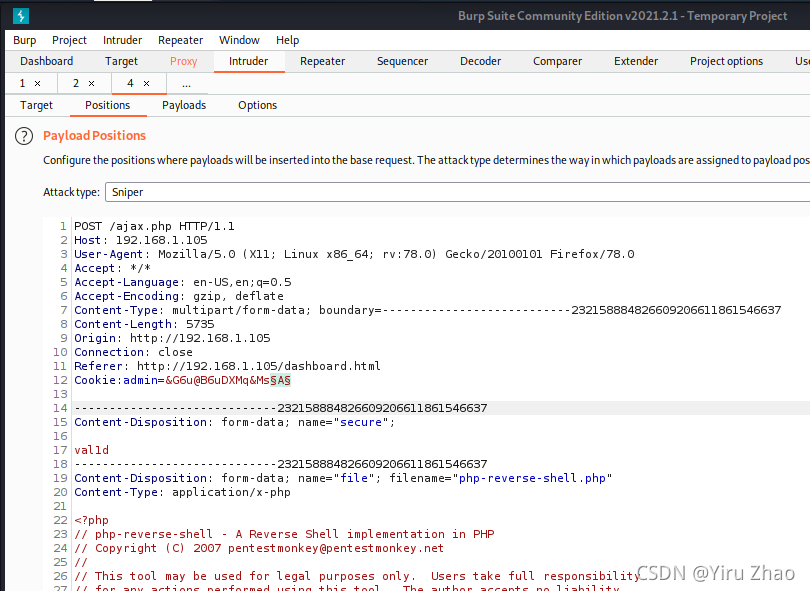Select the Positions sub-tab
This screenshot has height=591, width=810.
(107, 105)
